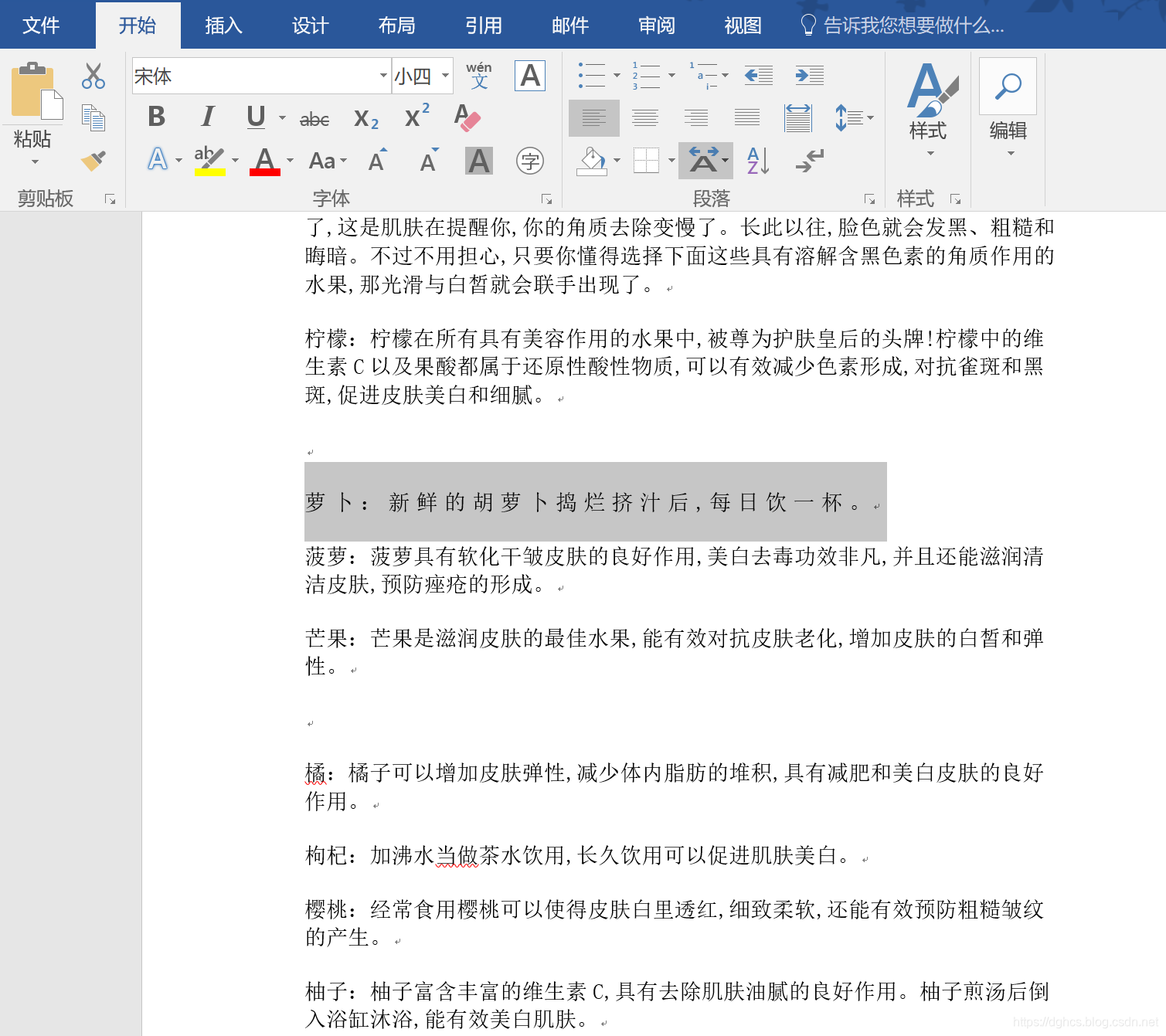1166x1036 pixels.
Task: Align text right
Action: (696, 117)
